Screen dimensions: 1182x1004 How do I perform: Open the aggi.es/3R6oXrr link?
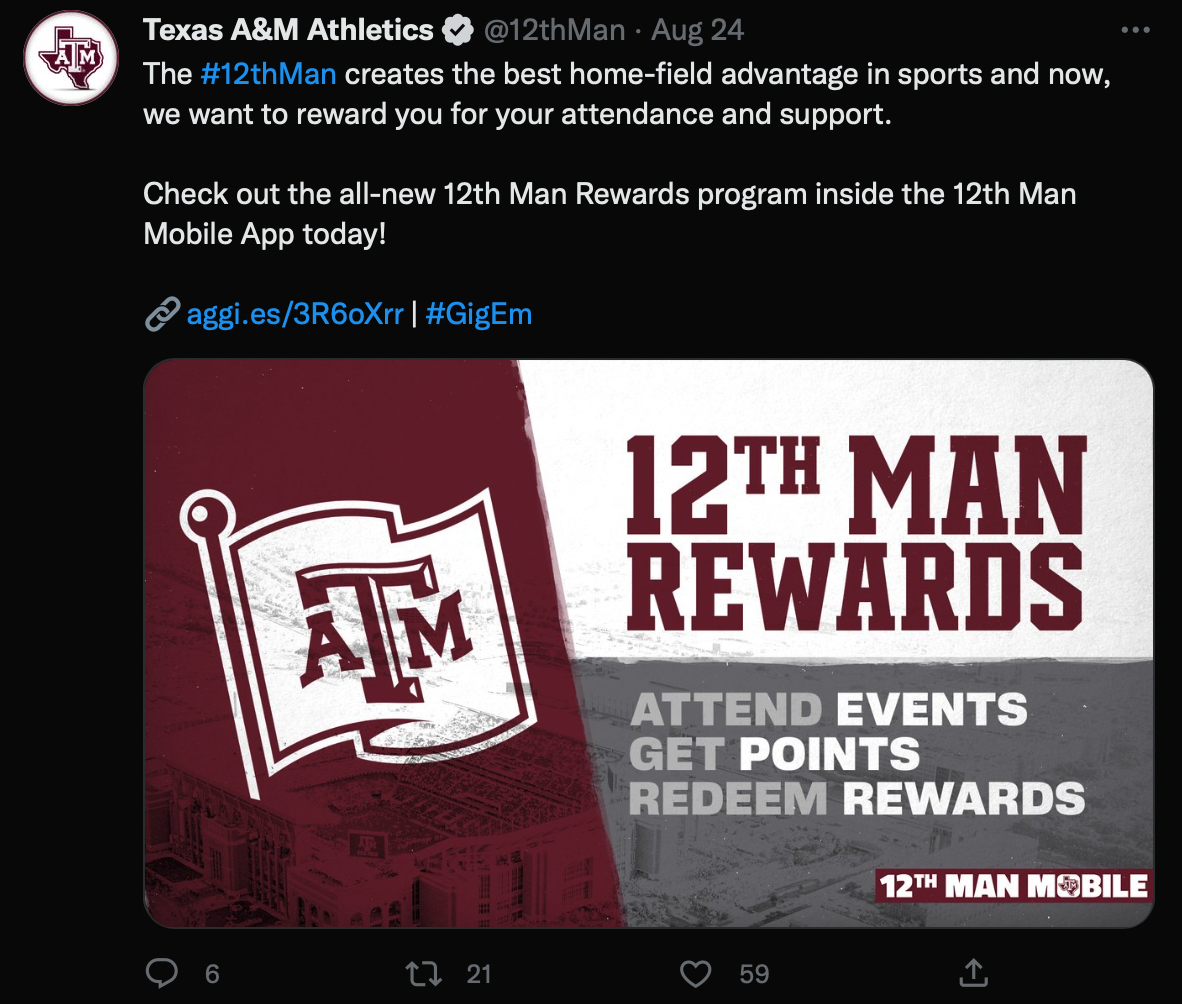(295, 314)
